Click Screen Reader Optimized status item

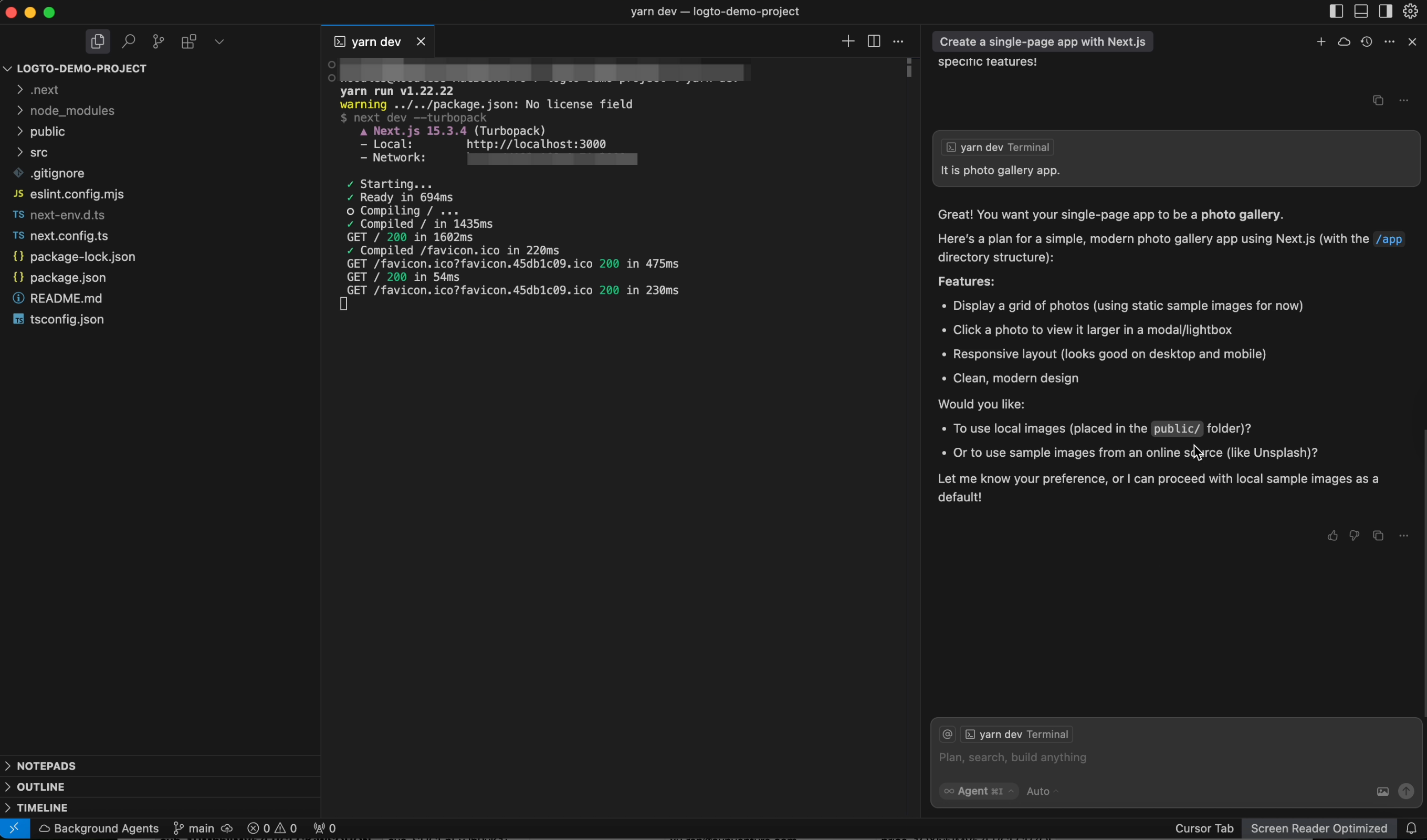click(x=1319, y=828)
